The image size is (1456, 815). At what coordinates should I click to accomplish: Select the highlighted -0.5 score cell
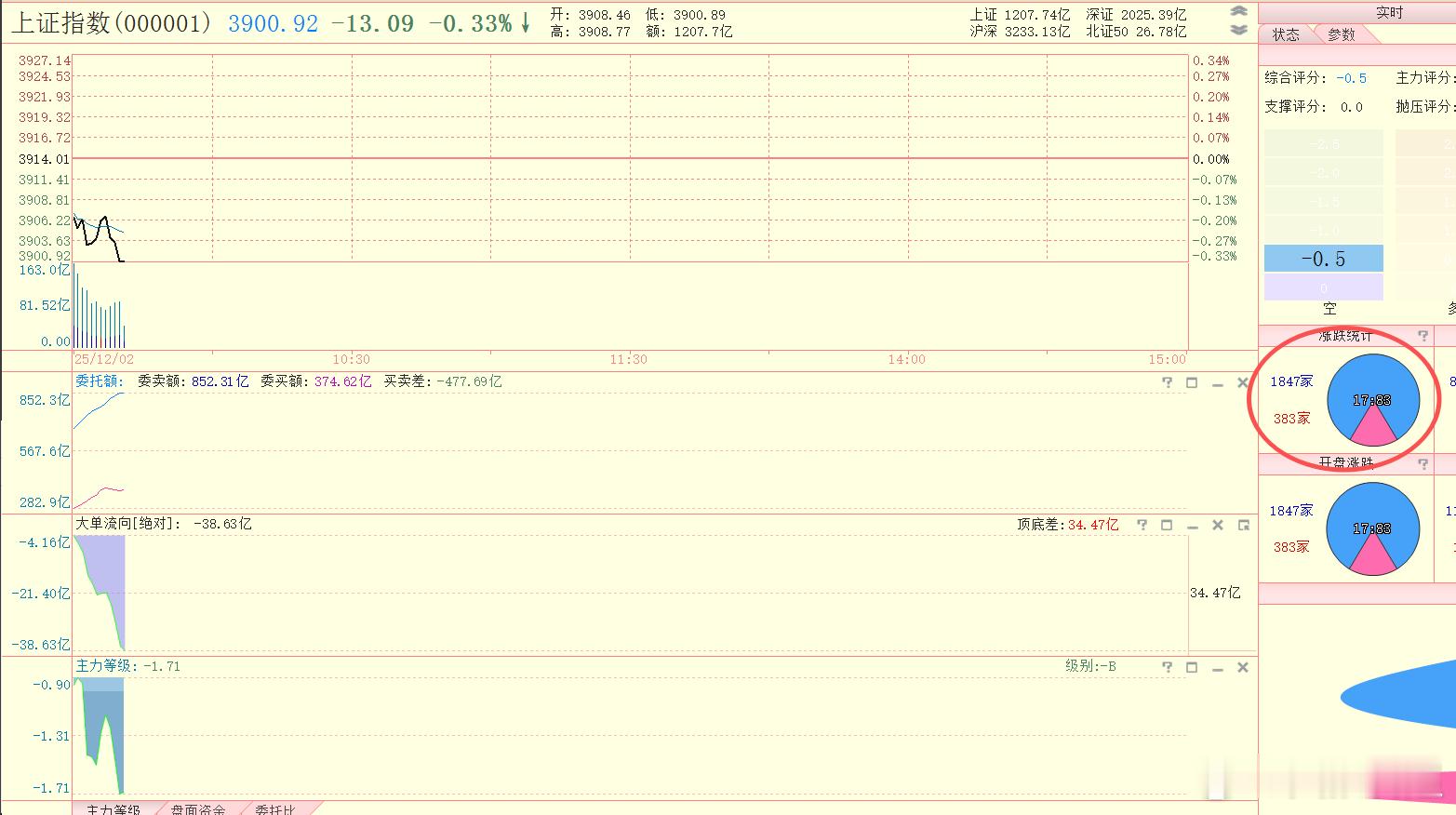[x=1323, y=259]
